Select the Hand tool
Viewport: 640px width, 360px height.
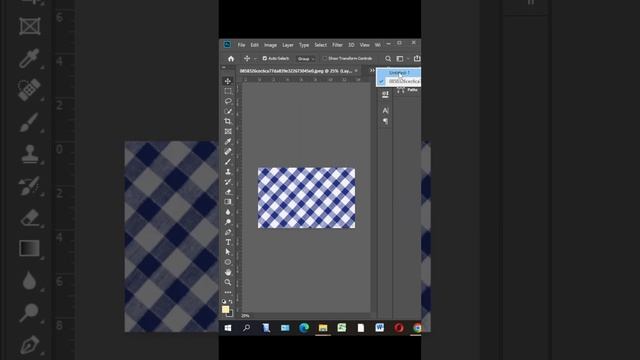pos(228,272)
